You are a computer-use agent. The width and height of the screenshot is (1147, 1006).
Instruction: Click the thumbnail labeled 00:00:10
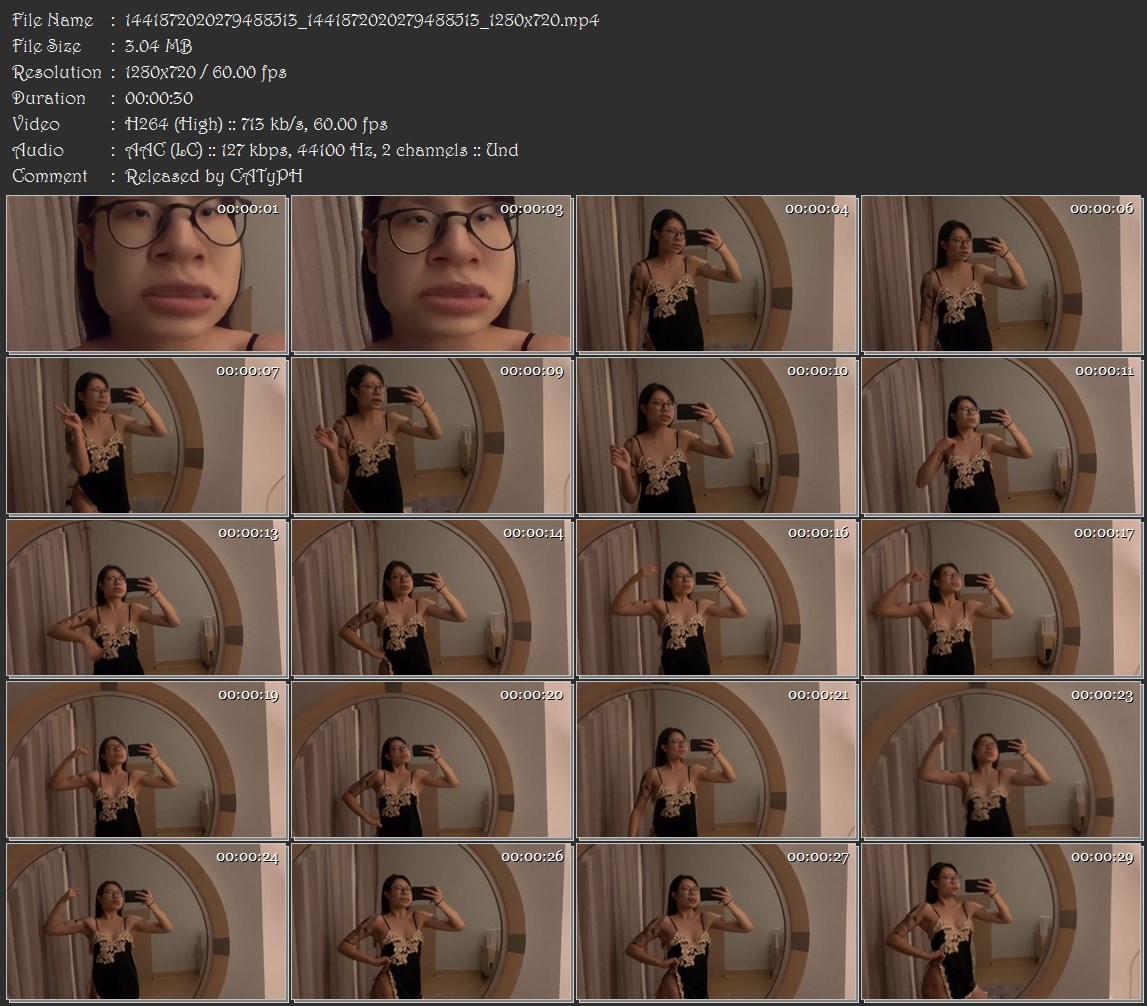click(x=716, y=436)
